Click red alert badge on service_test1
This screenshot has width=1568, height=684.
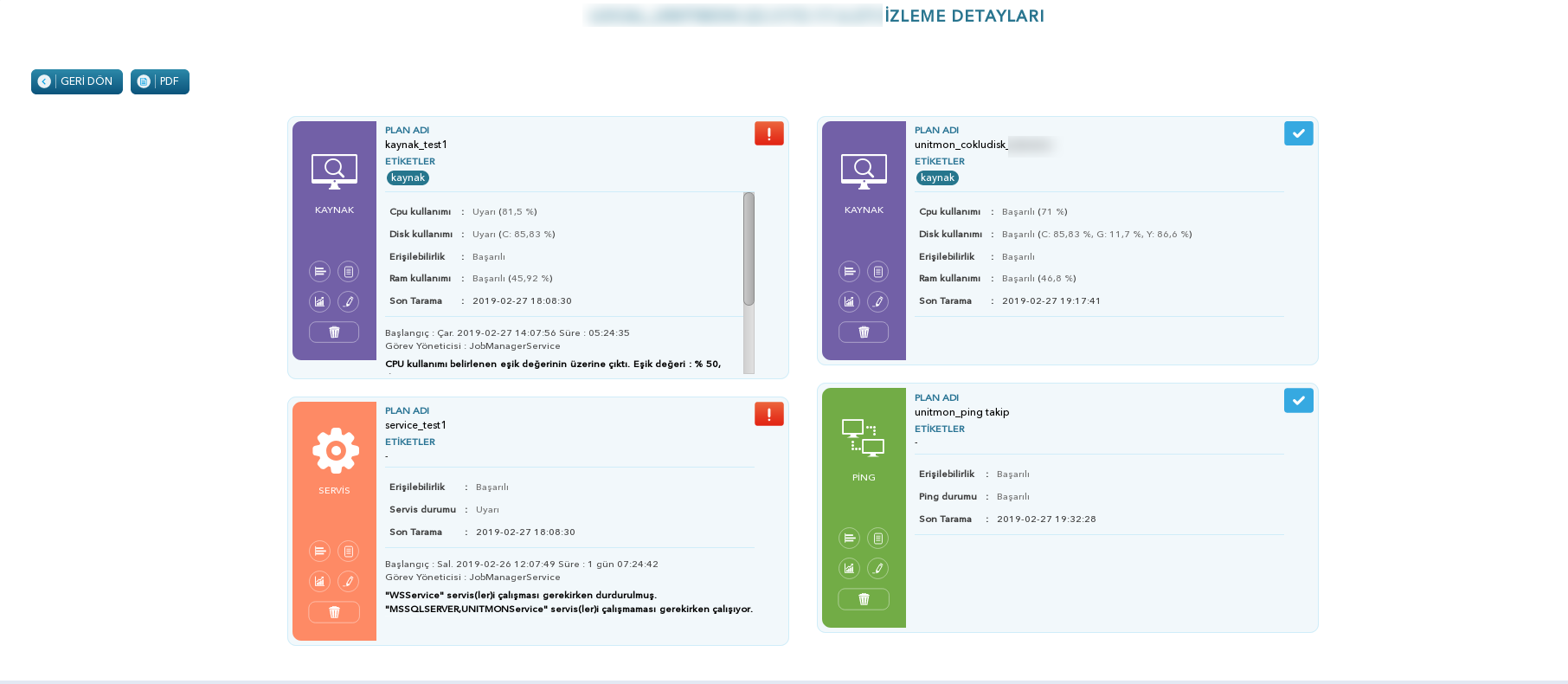click(x=768, y=414)
